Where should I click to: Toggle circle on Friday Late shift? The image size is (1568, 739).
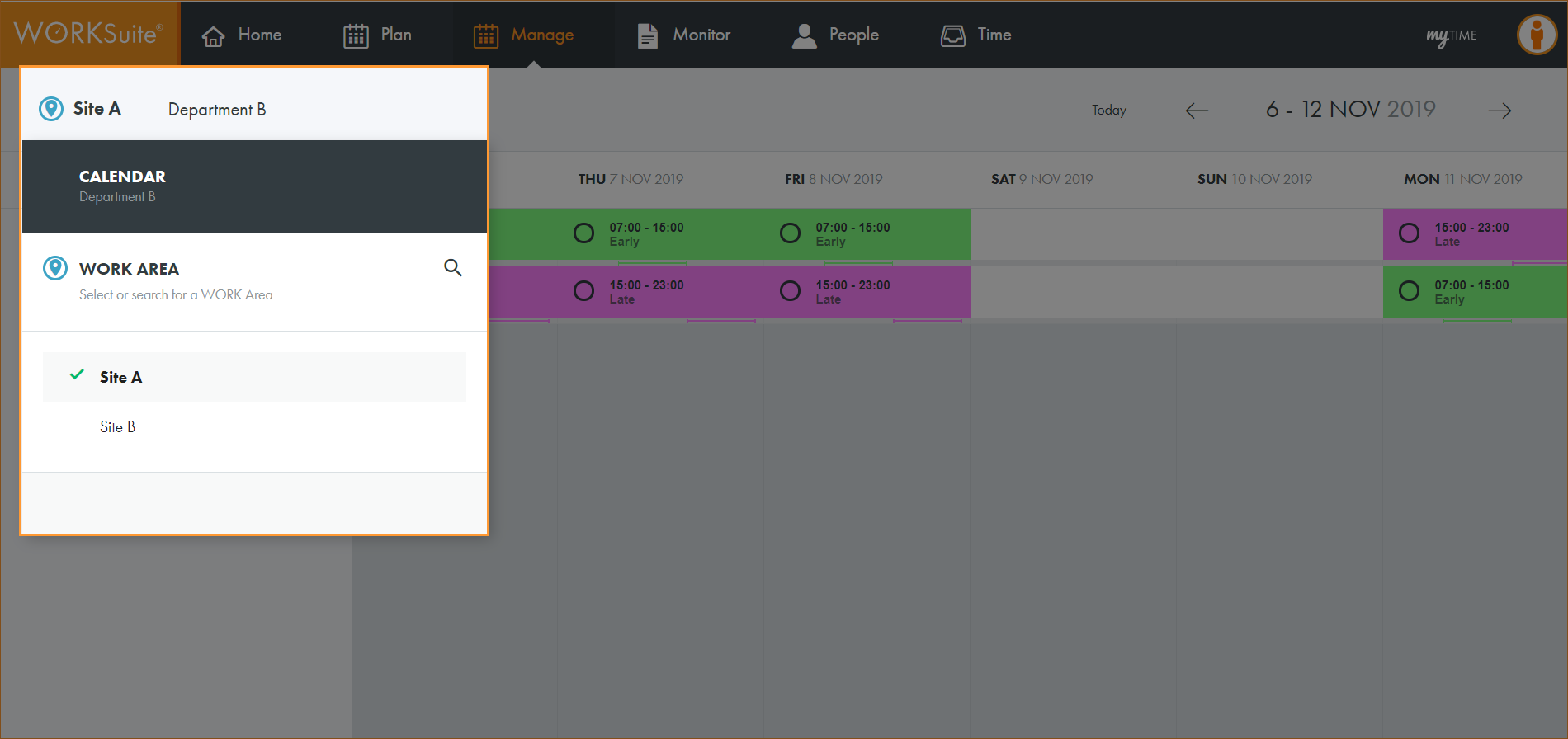click(x=790, y=291)
